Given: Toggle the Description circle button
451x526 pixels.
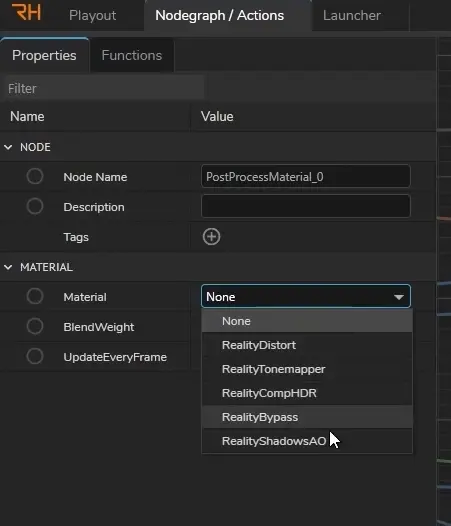Looking at the screenshot, I should point(35,206).
